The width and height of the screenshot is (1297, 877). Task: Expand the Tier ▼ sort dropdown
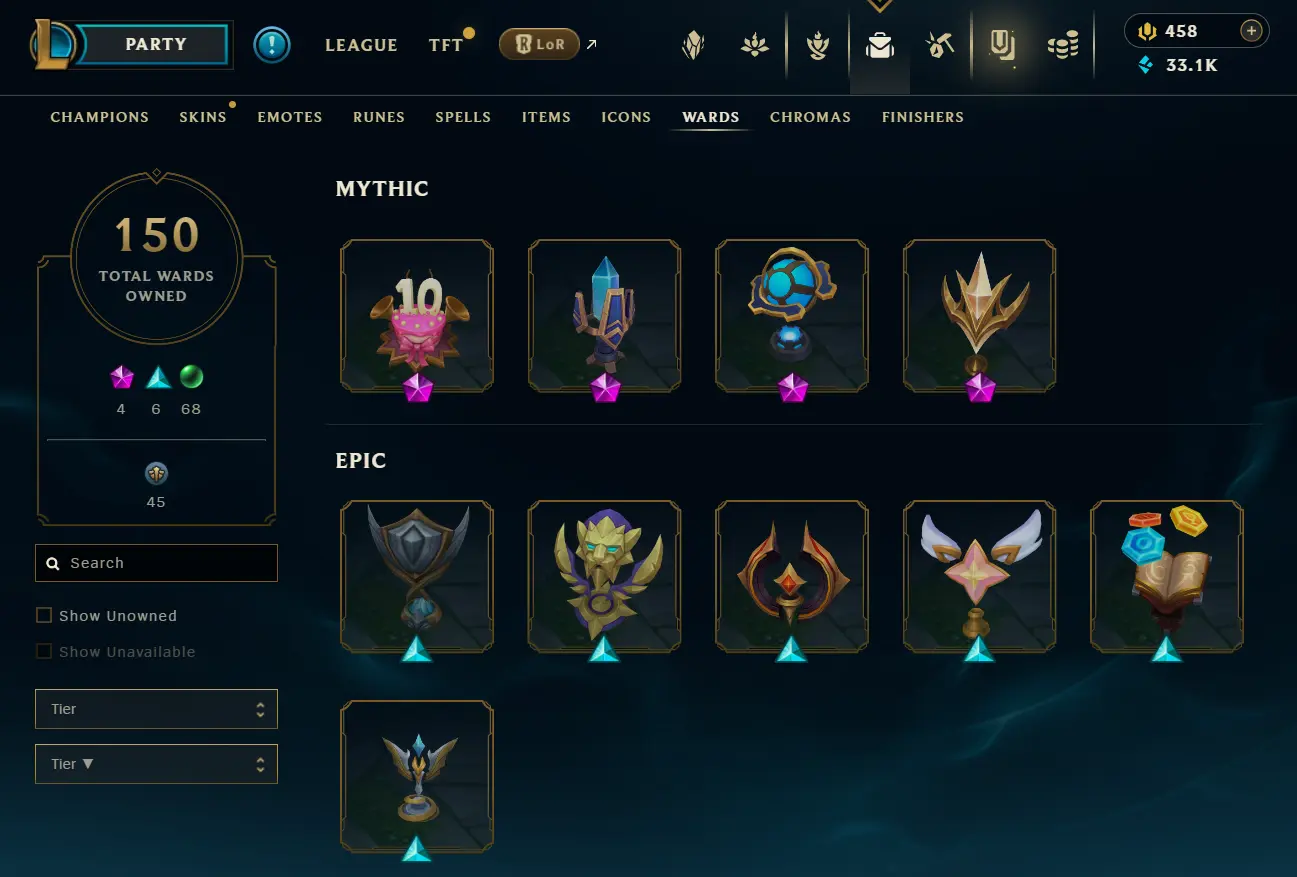(x=156, y=764)
